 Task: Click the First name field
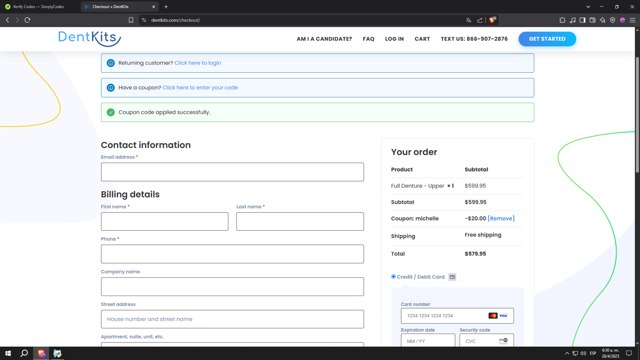164,221
